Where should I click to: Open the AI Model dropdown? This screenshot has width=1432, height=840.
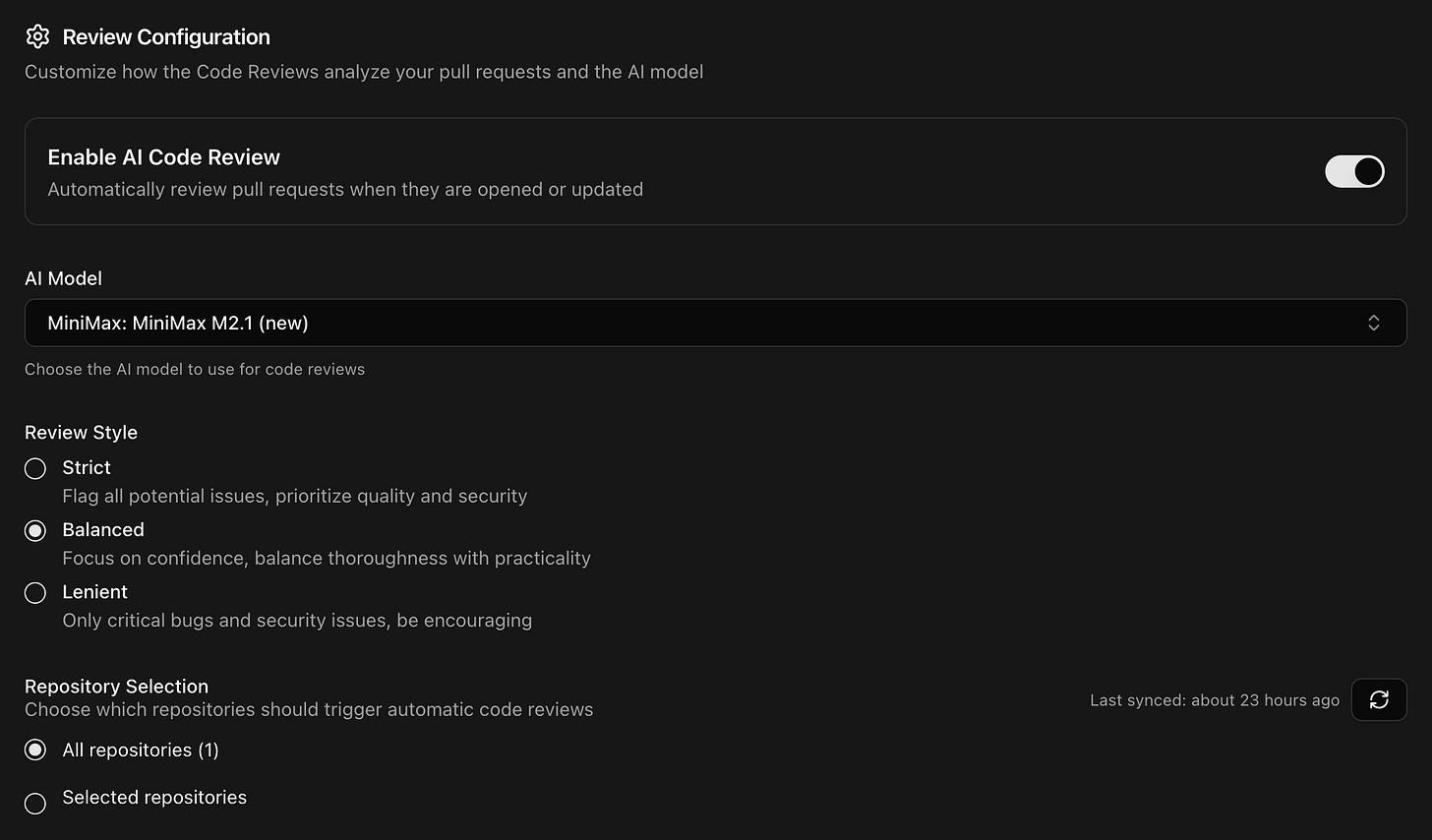pyautogui.click(x=715, y=323)
